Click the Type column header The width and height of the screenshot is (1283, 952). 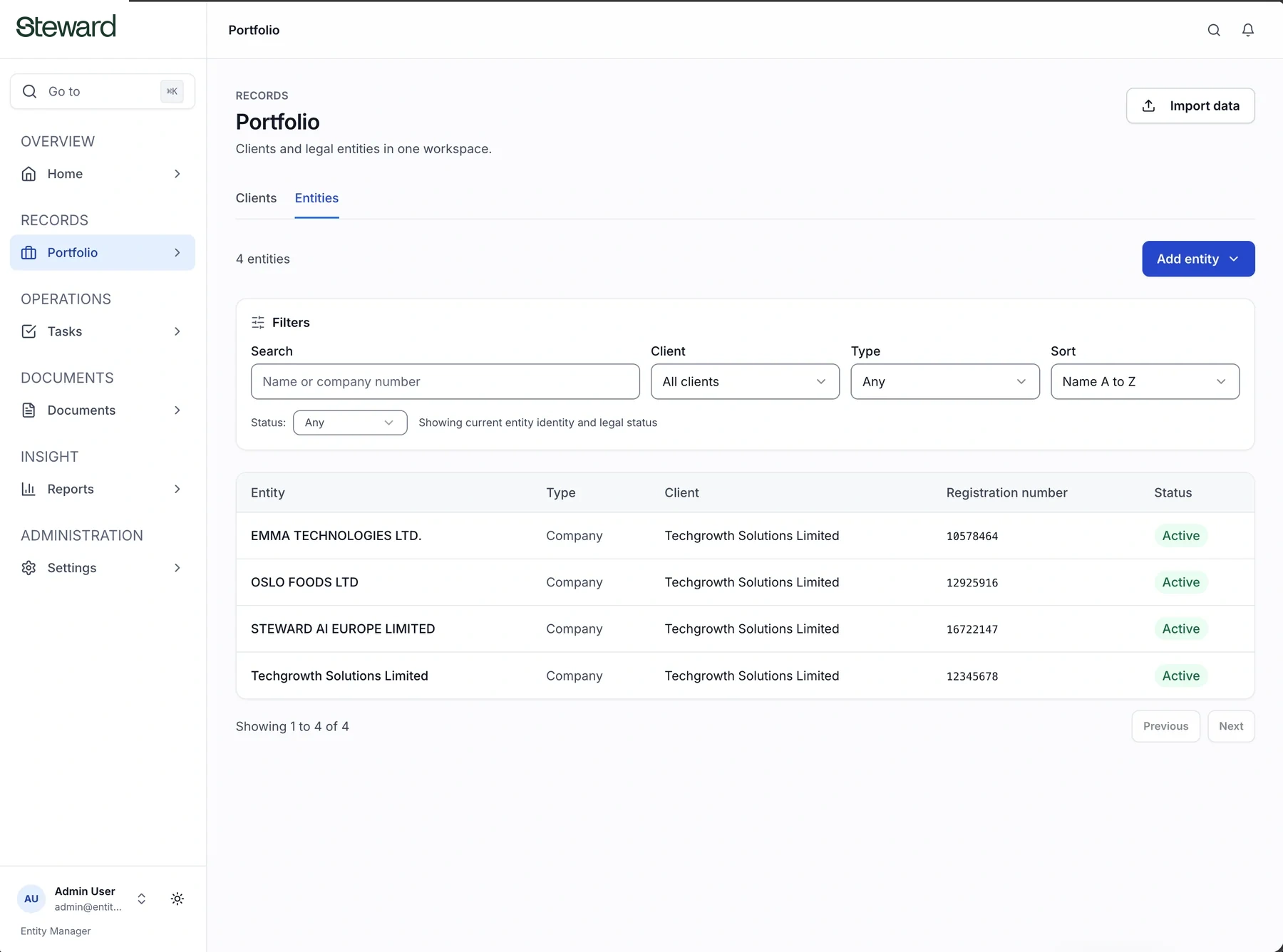pos(560,492)
